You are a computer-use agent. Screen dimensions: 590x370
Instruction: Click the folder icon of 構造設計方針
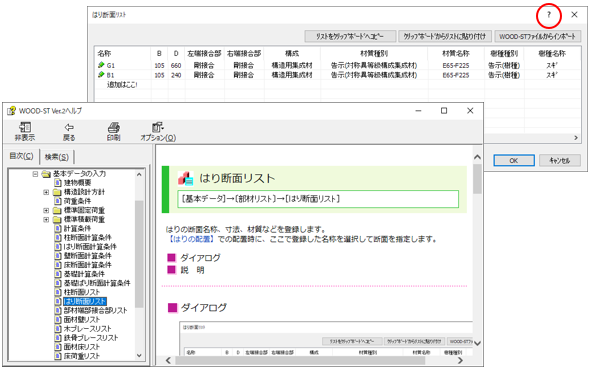click(57, 192)
